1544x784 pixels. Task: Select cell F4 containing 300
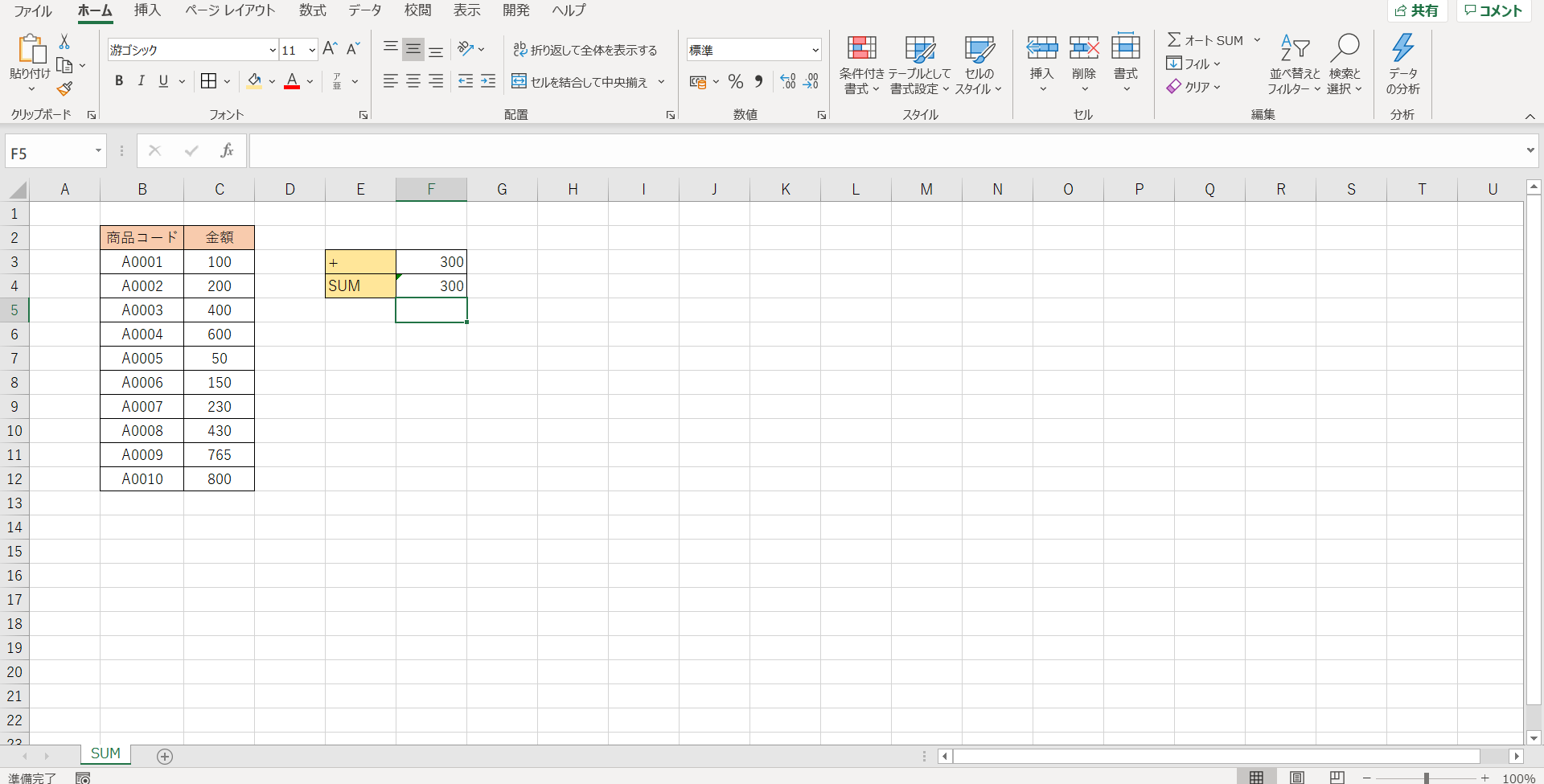pos(431,286)
